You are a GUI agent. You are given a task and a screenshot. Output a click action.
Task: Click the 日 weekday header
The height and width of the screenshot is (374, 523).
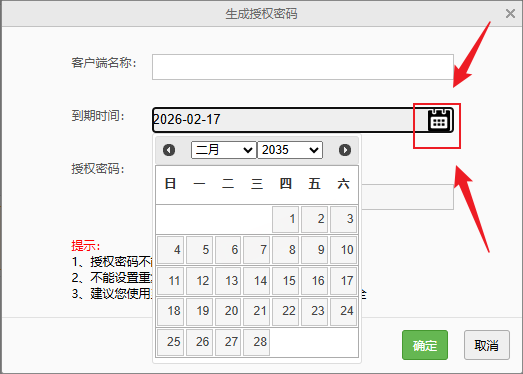170,184
